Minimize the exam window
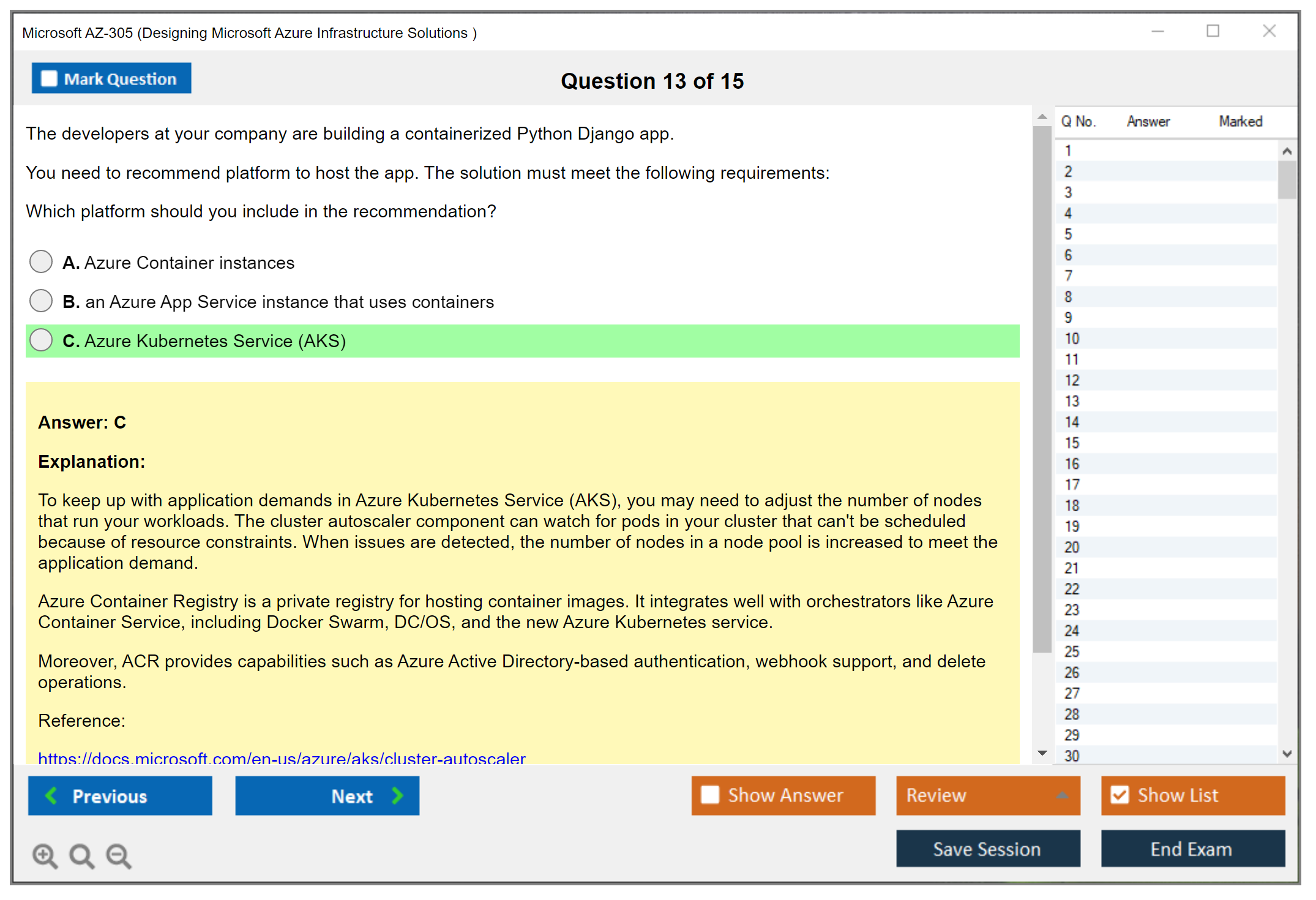The width and height of the screenshot is (1316, 900). 1157,31
